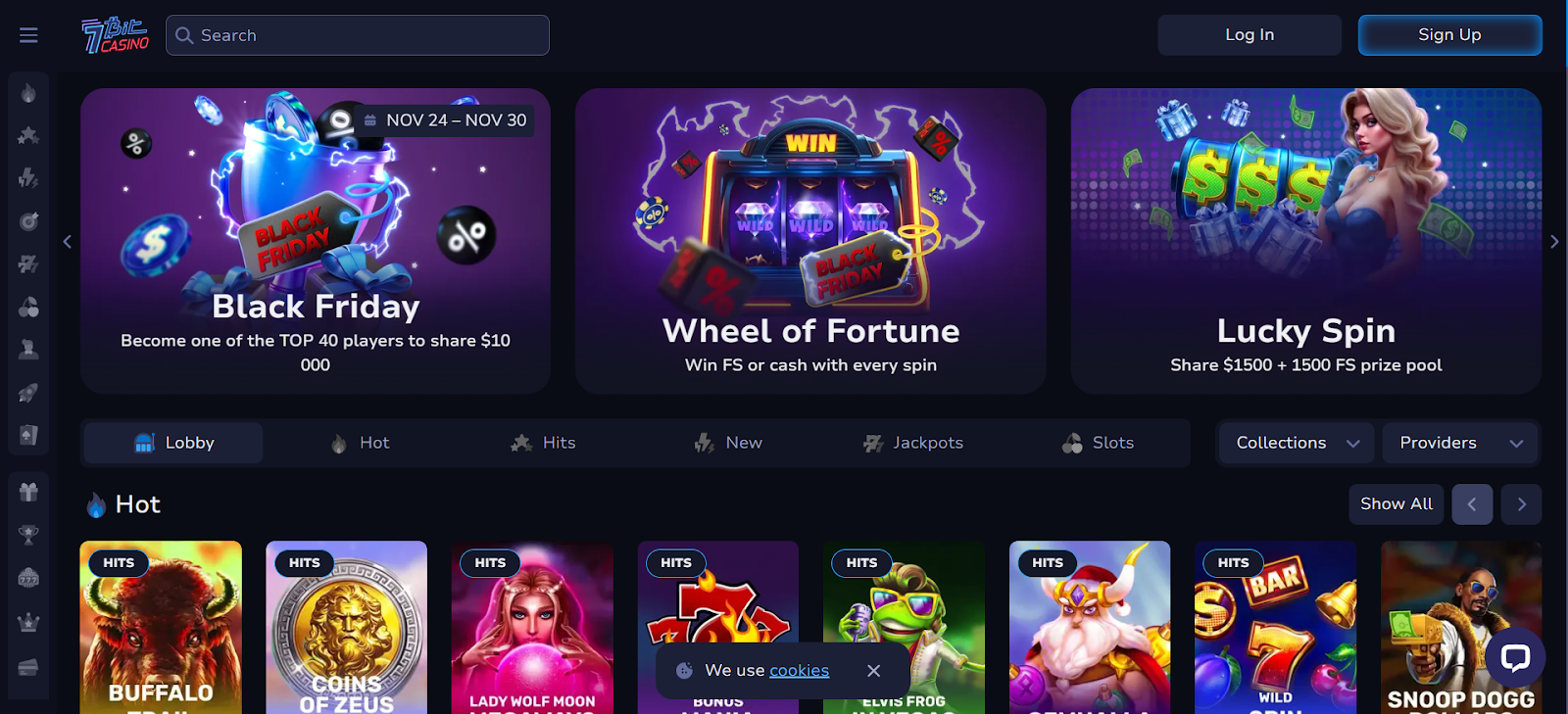Open the Providers dropdown

[1460, 443]
